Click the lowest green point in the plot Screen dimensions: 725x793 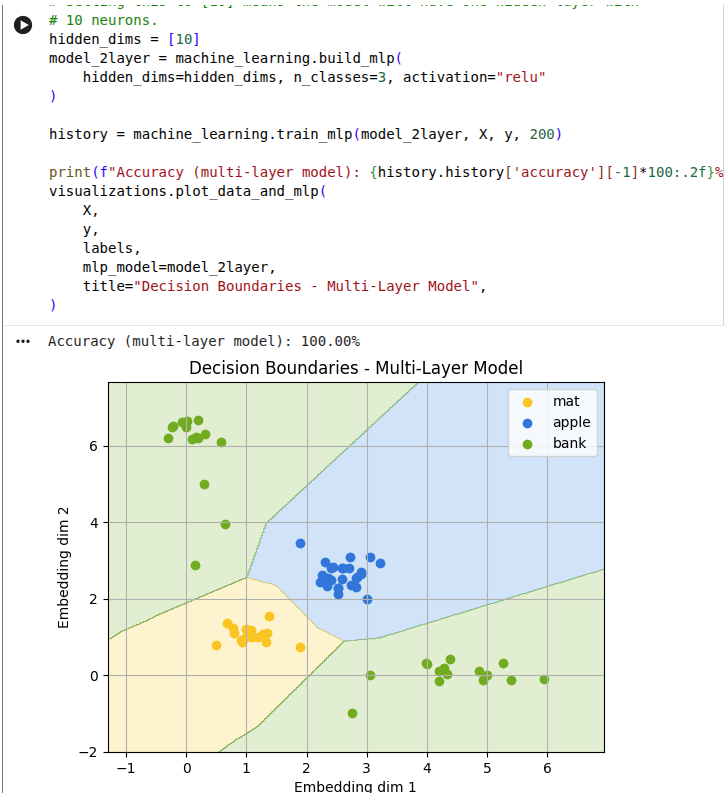[x=352, y=713]
